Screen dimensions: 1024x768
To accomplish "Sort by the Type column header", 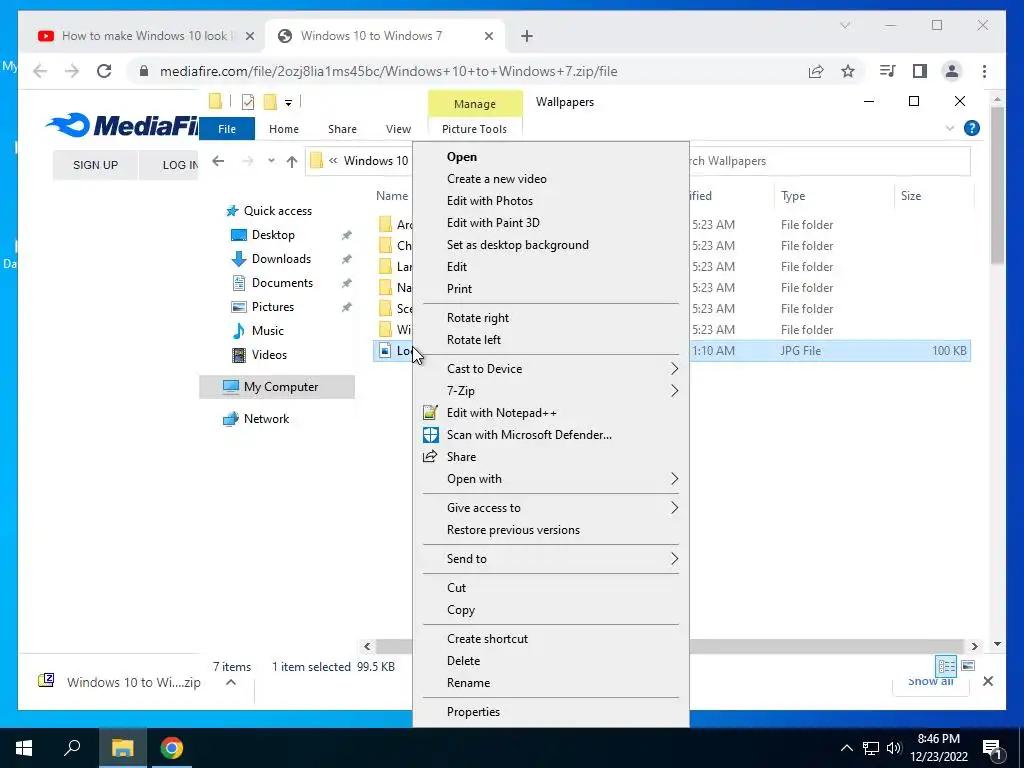I will tap(793, 196).
